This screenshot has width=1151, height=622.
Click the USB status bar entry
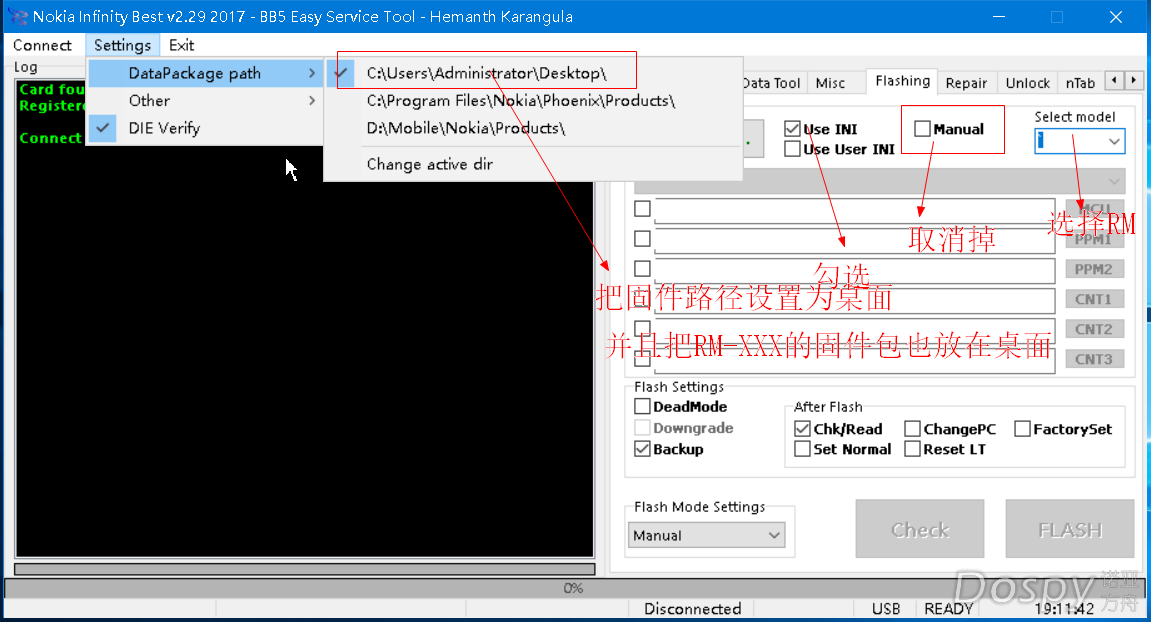(886, 609)
